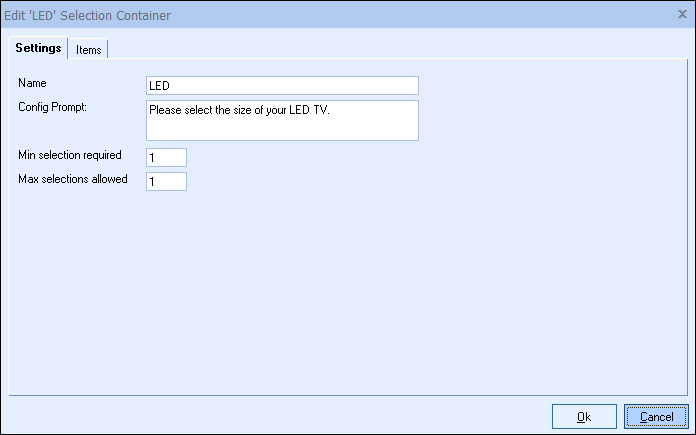Viewport: 696px width, 435px height.
Task: Select the Max selections allowed field
Action: [x=166, y=181]
